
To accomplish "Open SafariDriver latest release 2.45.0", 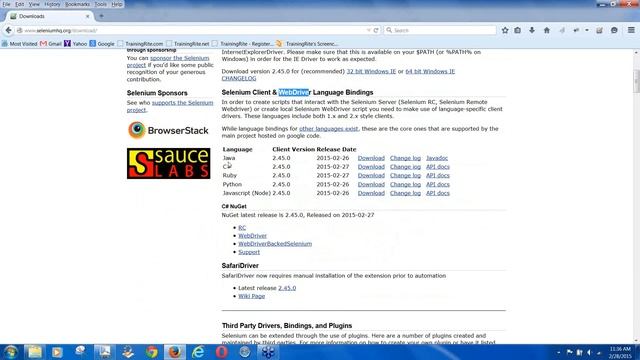I will click(x=287, y=288).
